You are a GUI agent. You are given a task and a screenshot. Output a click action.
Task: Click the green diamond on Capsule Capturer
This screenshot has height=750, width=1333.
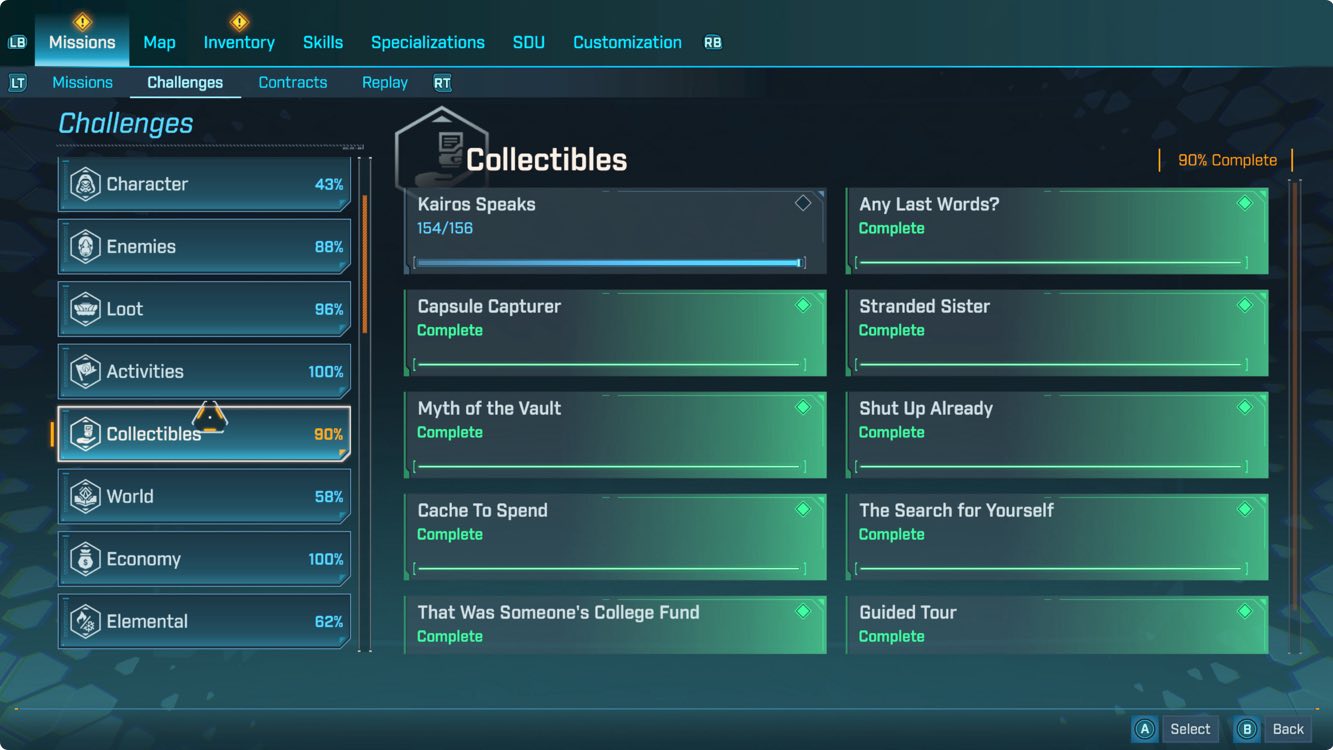coord(803,305)
